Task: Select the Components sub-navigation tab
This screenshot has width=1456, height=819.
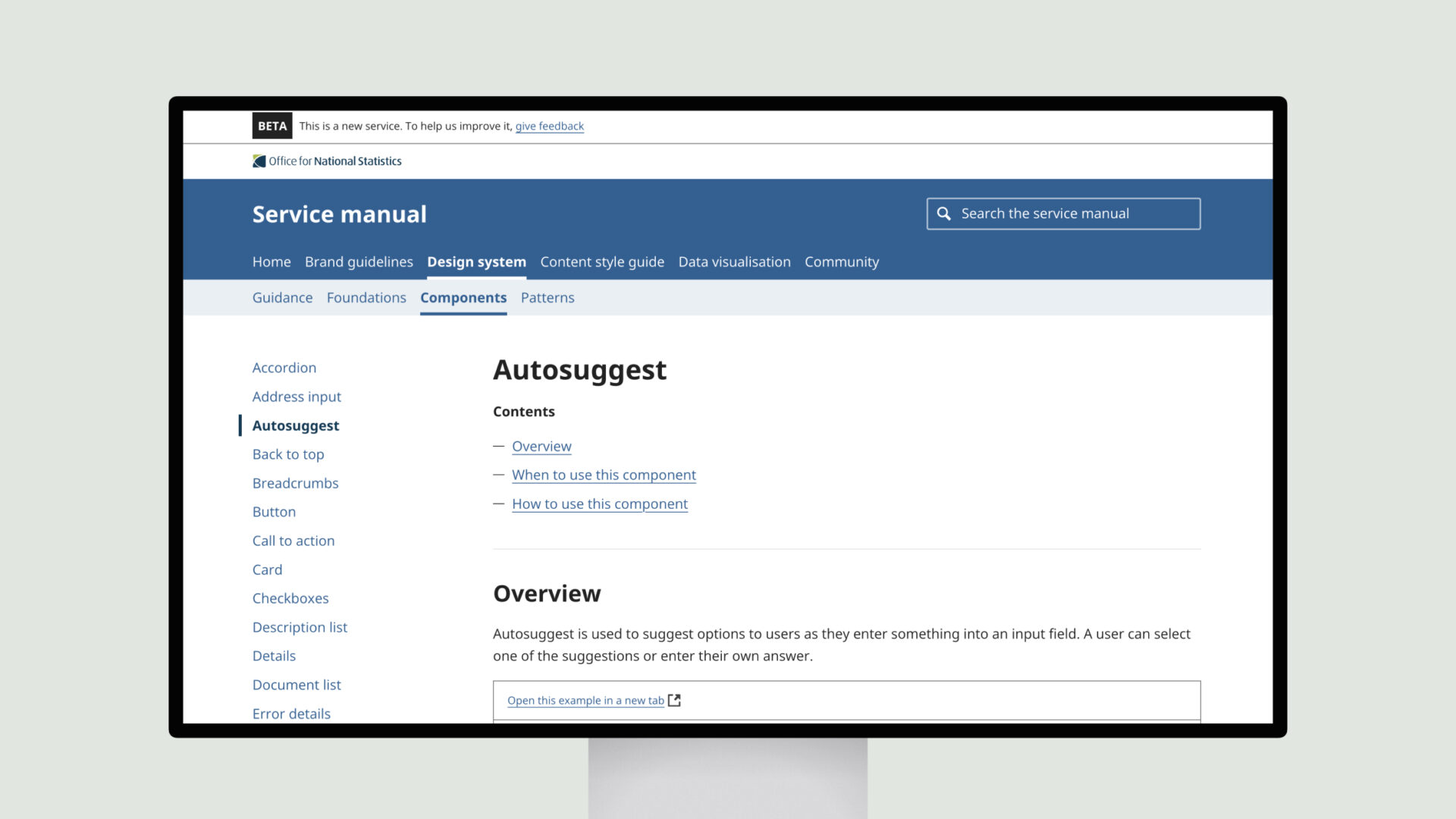Action: [x=463, y=297]
